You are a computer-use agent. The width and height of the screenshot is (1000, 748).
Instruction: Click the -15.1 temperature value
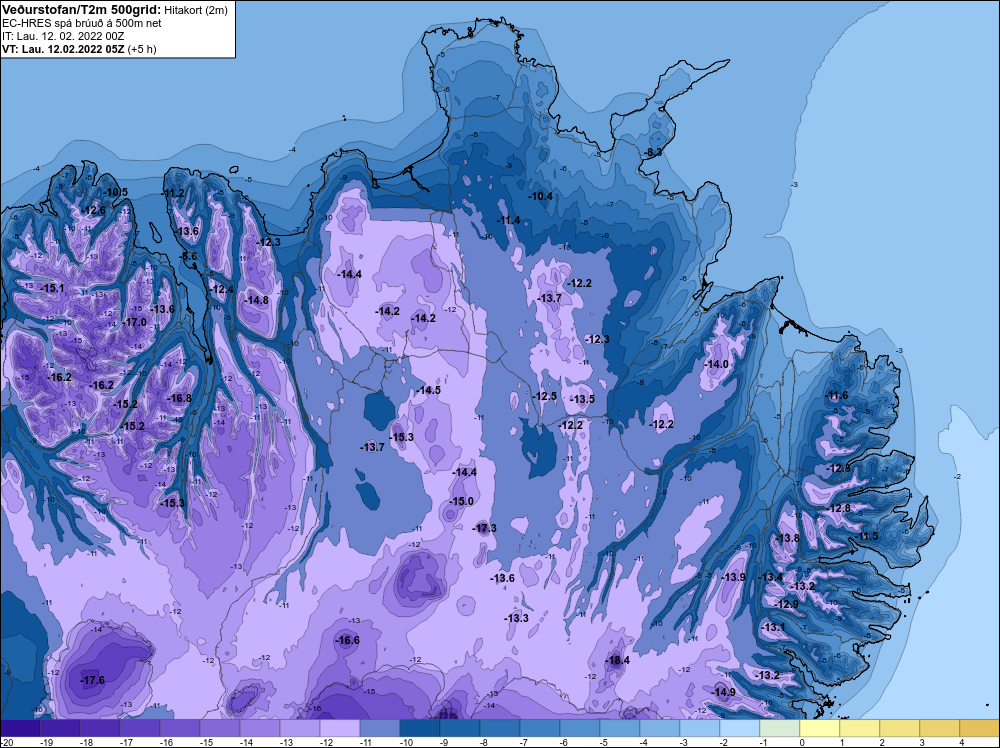52,288
